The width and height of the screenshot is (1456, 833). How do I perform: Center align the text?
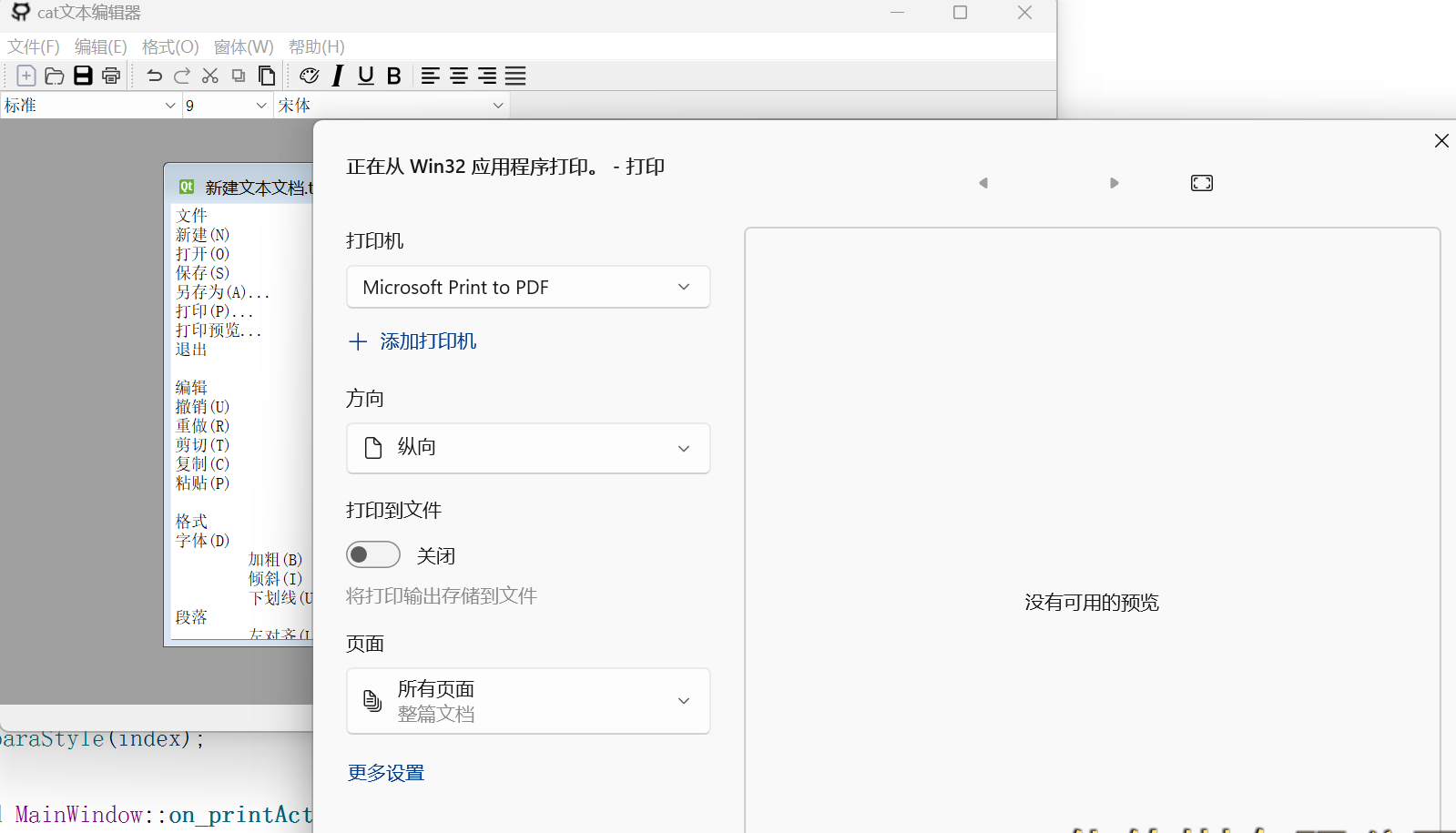tap(459, 76)
